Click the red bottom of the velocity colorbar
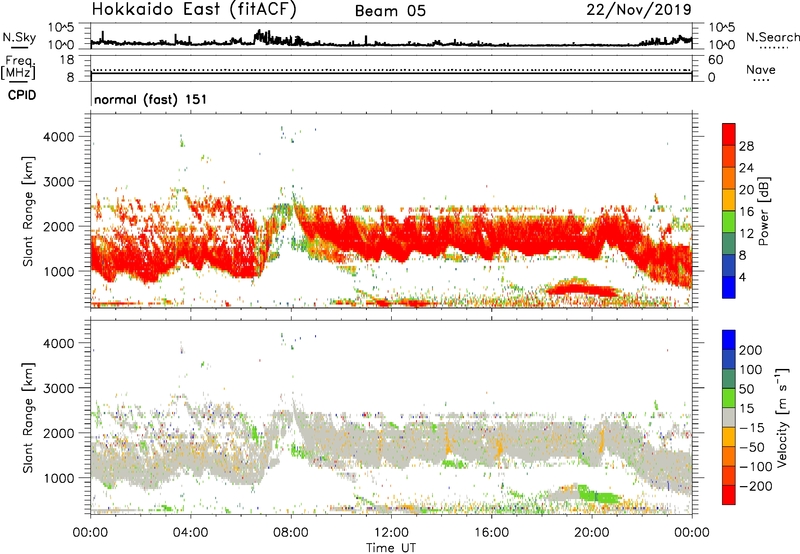This screenshot has height=554, width=800. click(729, 495)
